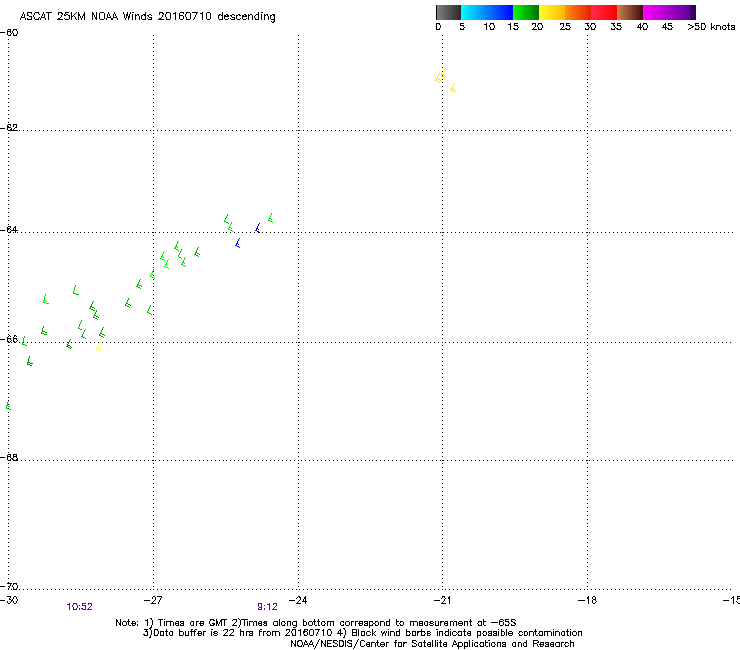Click the >50 knots legend label
The height and width of the screenshot is (650, 740).
coord(711,27)
